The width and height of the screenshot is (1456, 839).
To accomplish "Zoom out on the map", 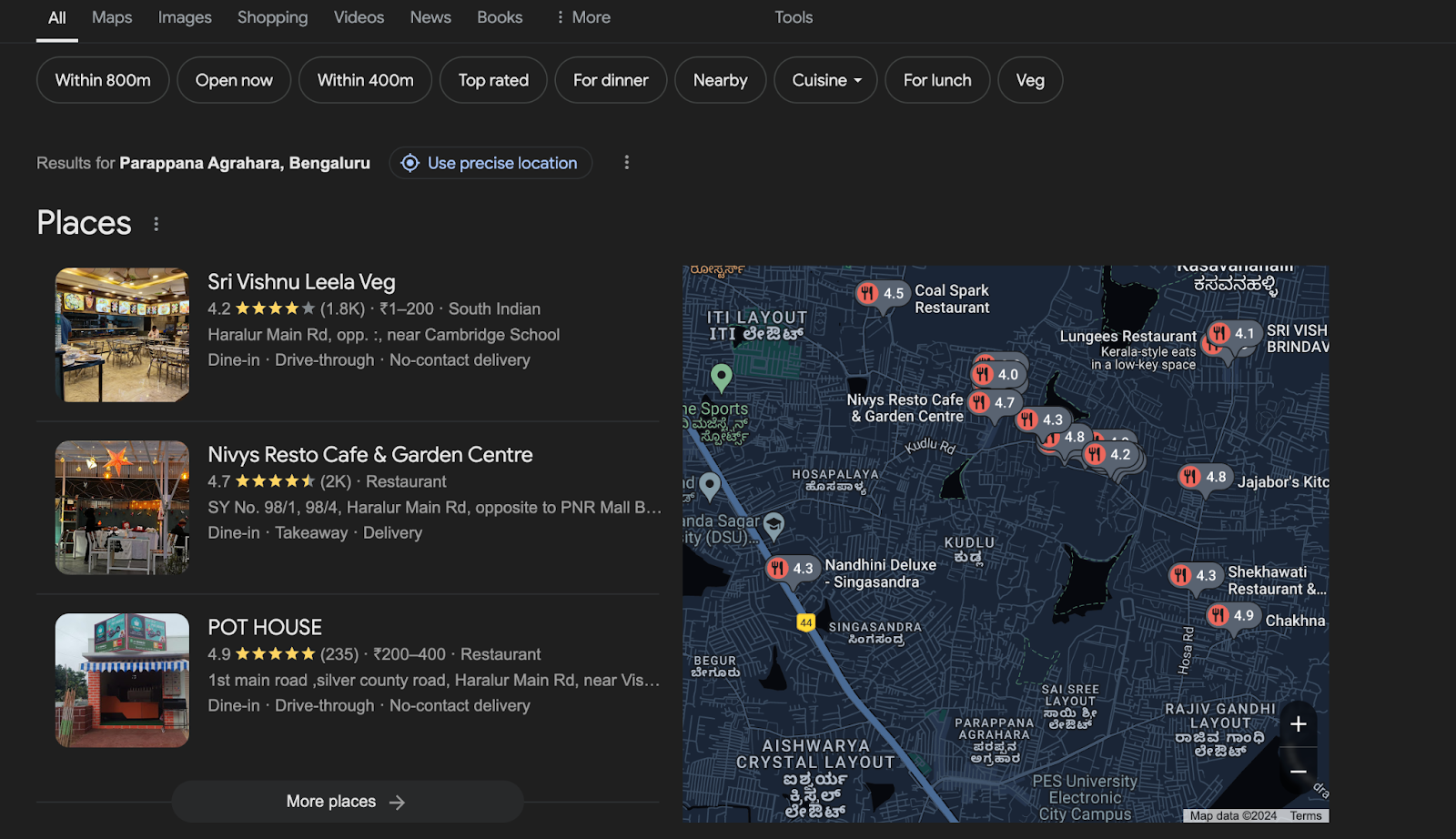I will (x=1299, y=772).
